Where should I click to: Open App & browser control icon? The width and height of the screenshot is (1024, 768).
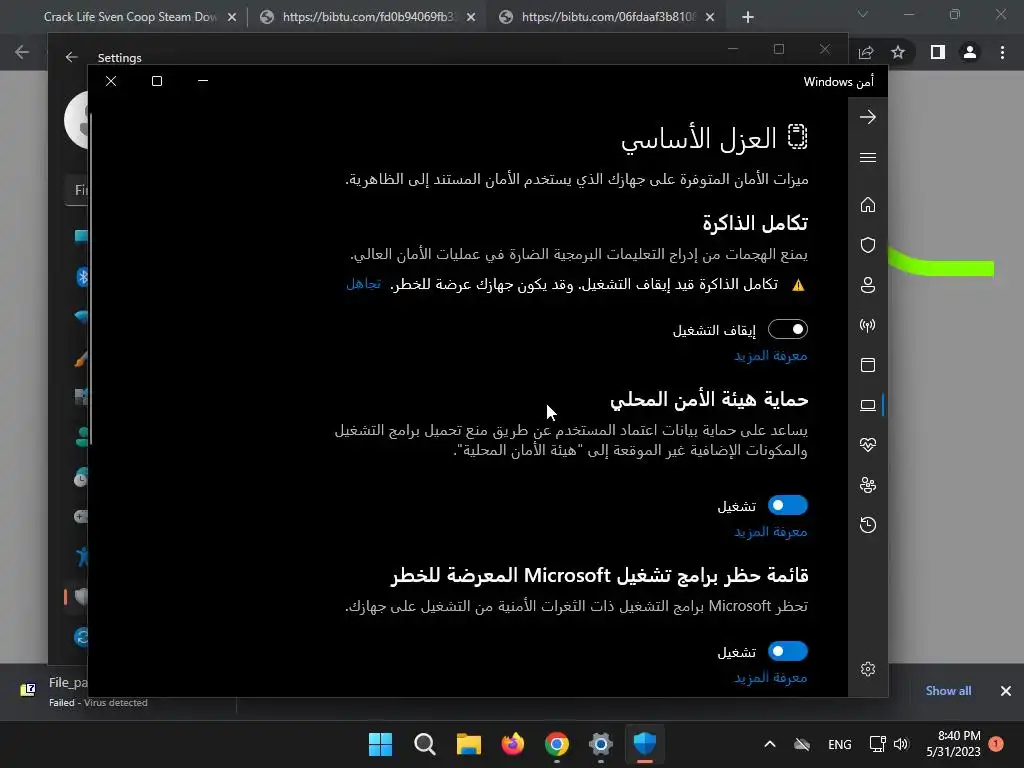tap(868, 365)
